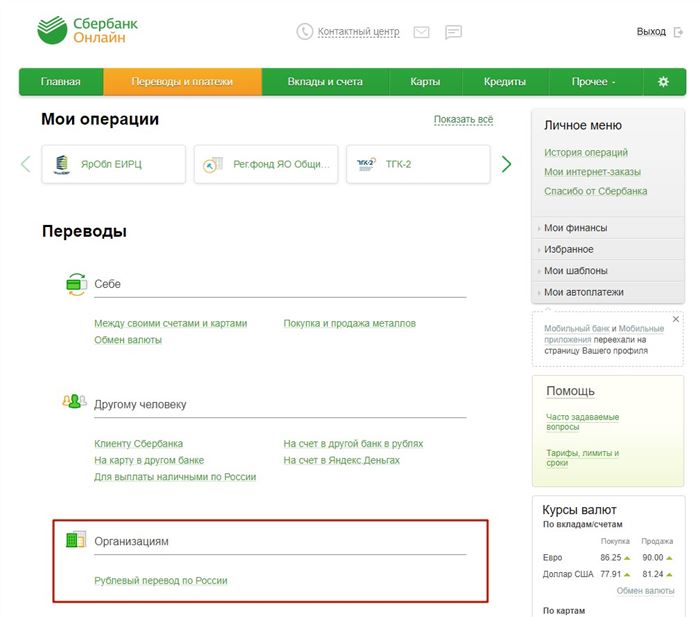Screen dimensions: 700x617
Task: Click the Евро sale rate 90.00
Action: 653,558
